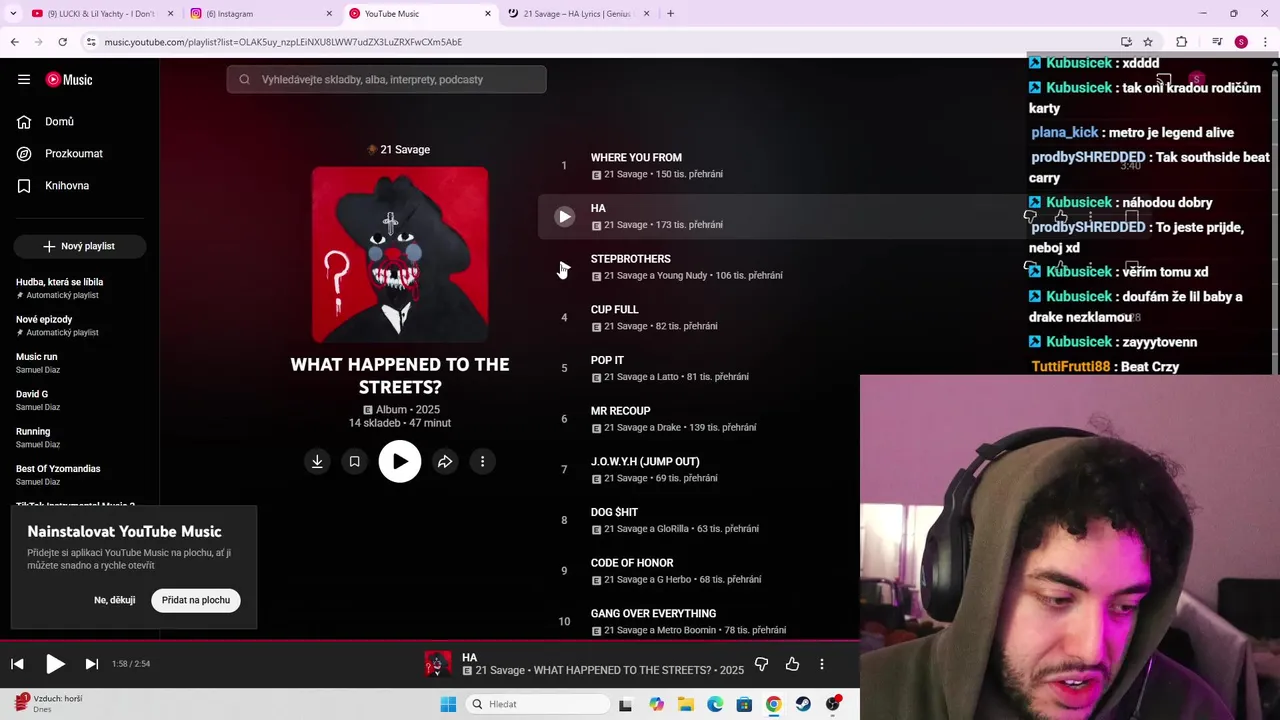1280x720 pixels.
Task: Click the address bar URL
Action: tap(283, 42)
